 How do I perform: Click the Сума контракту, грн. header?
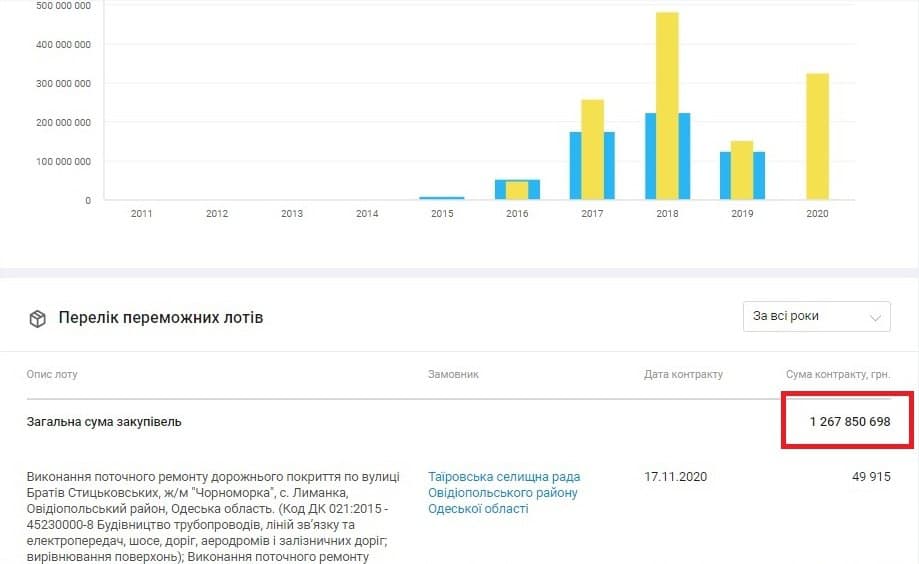838,374
